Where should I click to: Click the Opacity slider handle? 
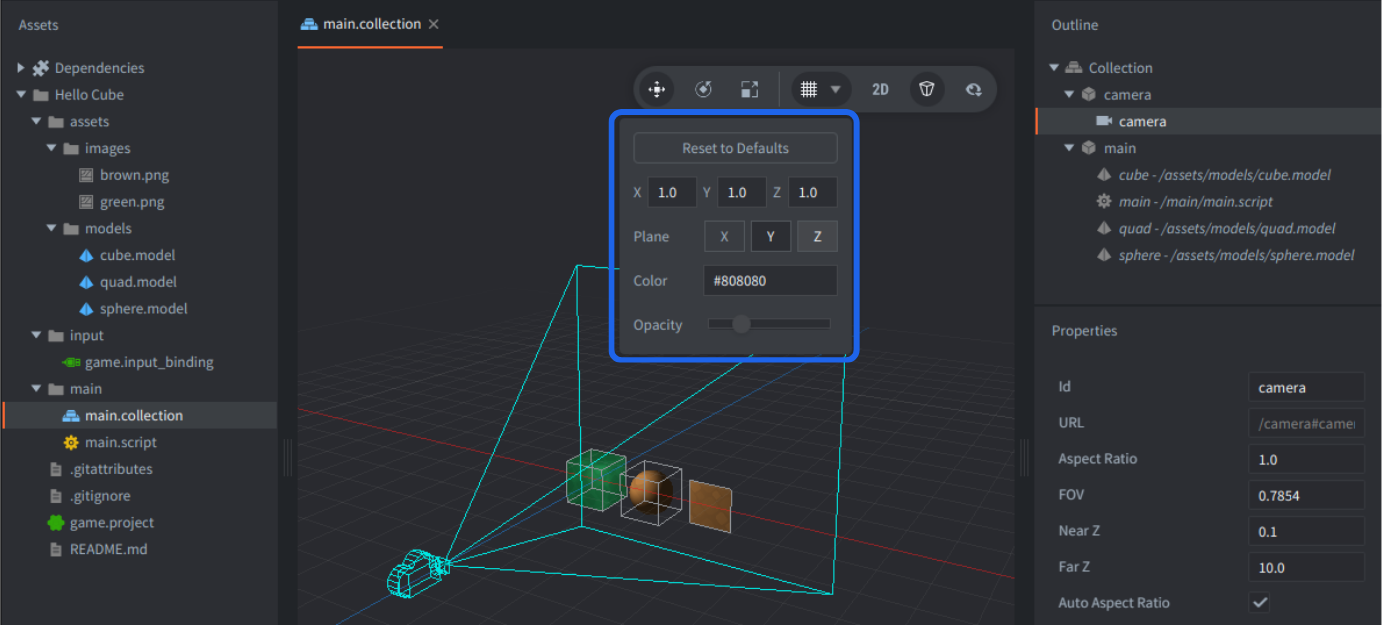click(x=740, y=324)
